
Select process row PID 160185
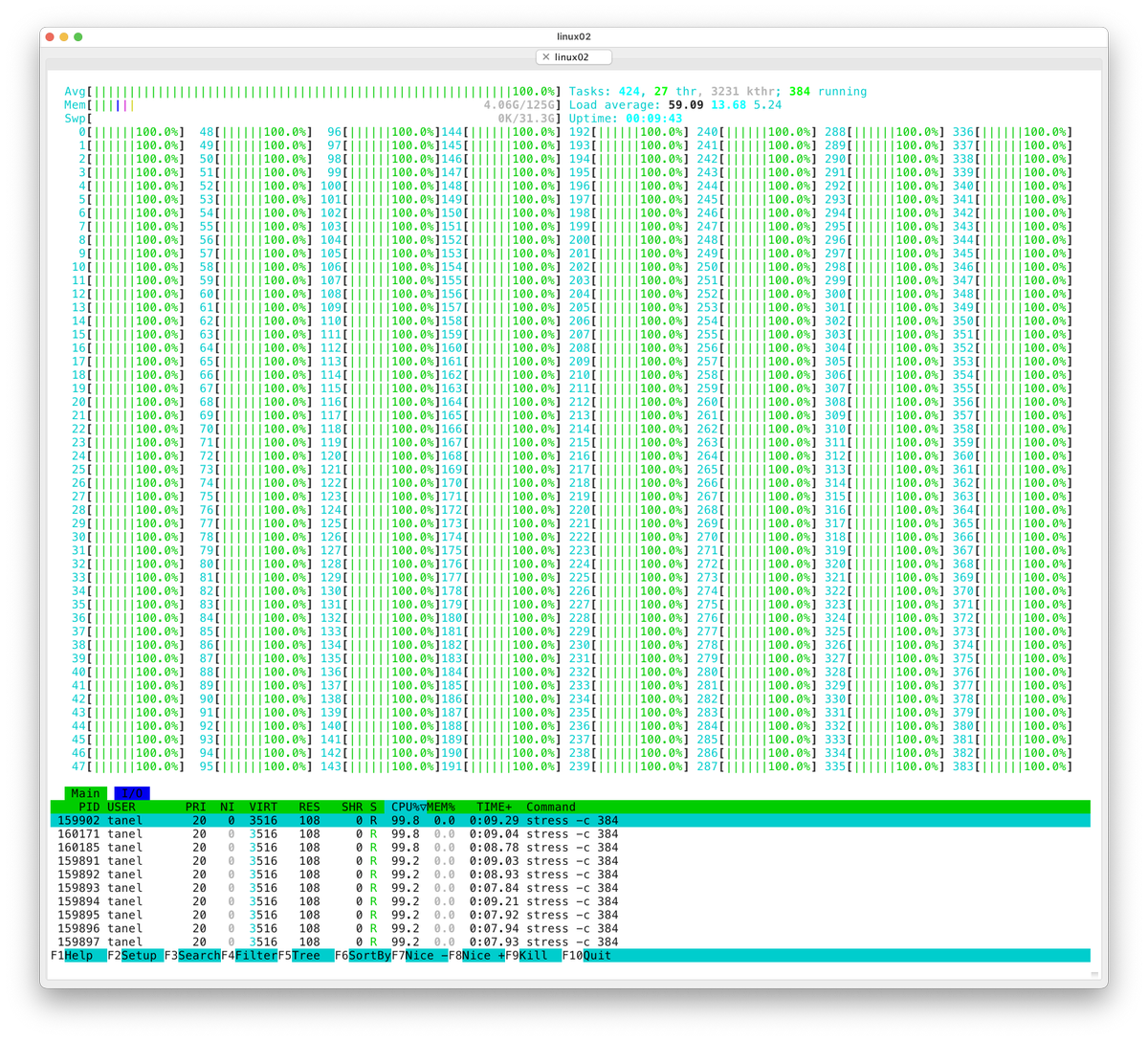[570, 847]
